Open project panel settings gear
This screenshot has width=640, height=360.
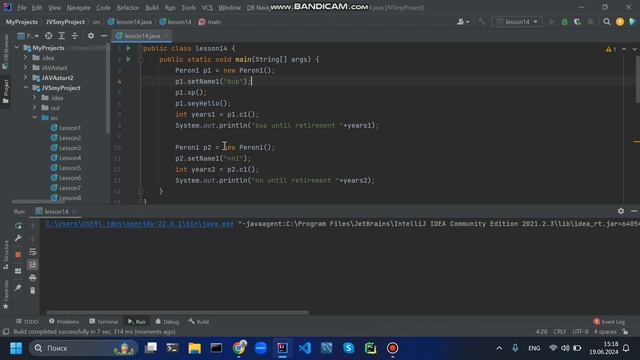91,36
